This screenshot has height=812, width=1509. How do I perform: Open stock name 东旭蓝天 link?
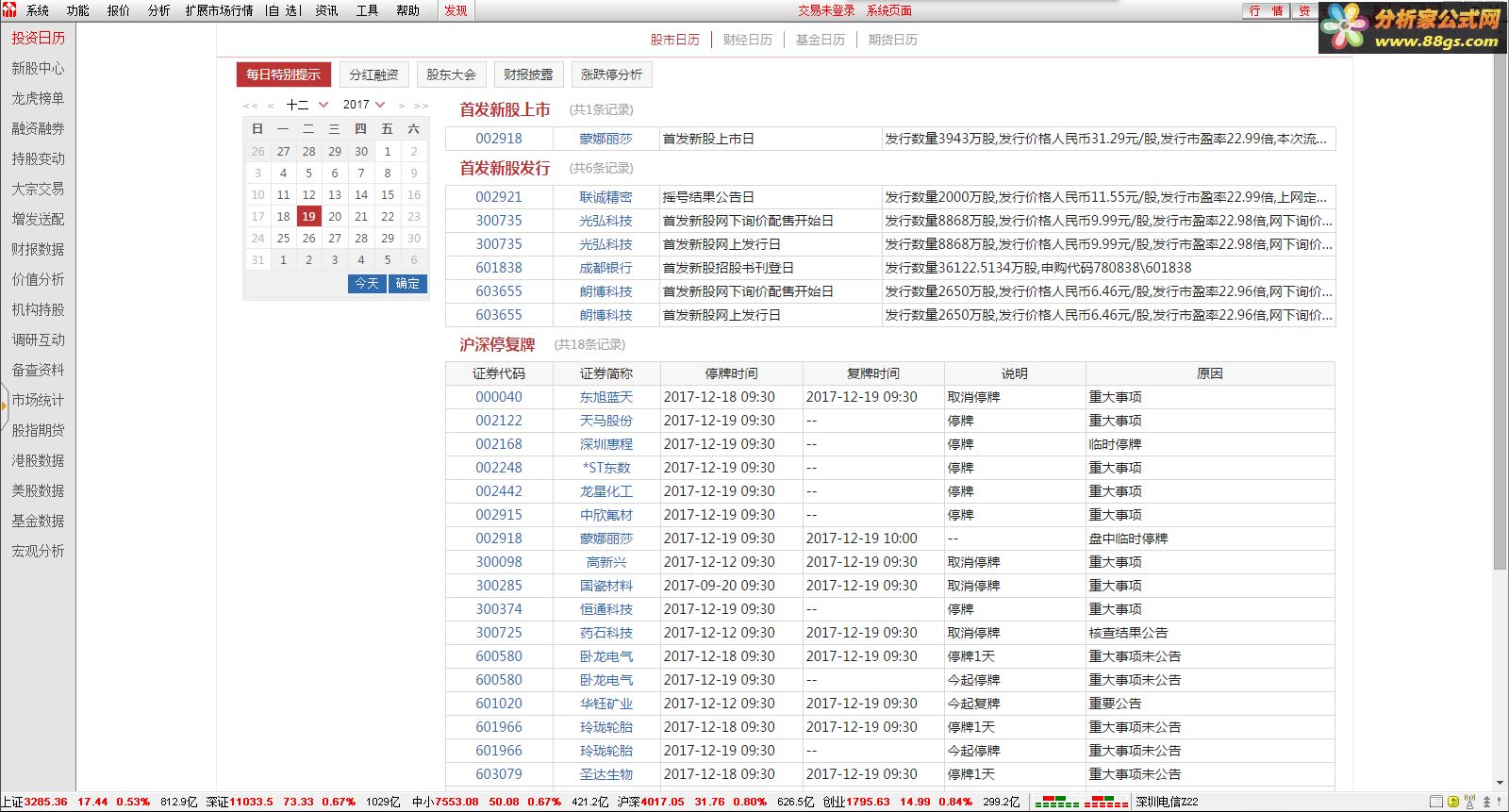click(x=605, y=397)
